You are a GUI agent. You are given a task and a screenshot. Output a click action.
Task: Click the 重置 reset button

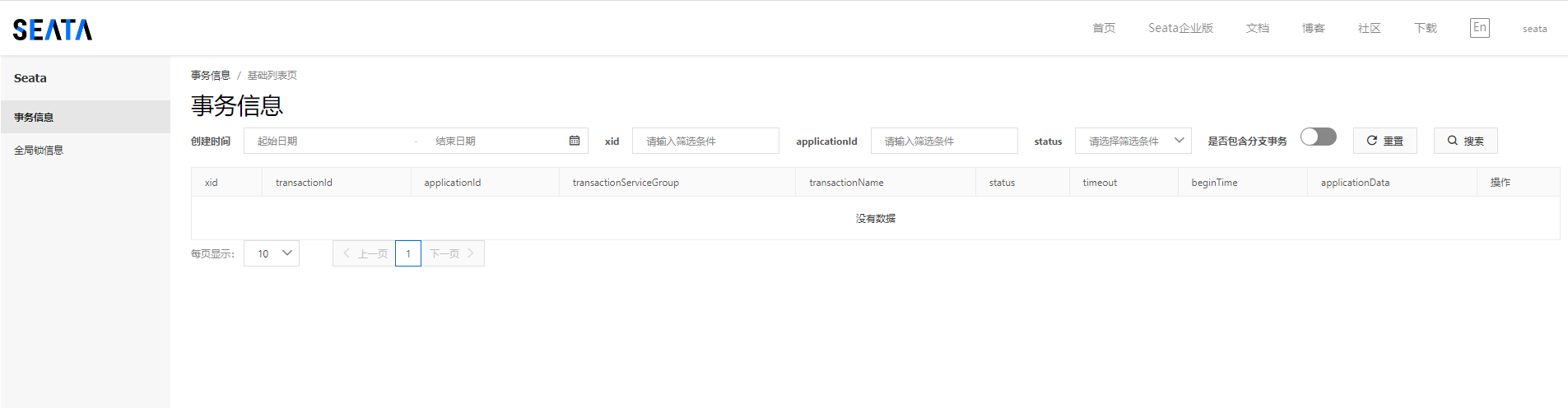point(1384,141)
